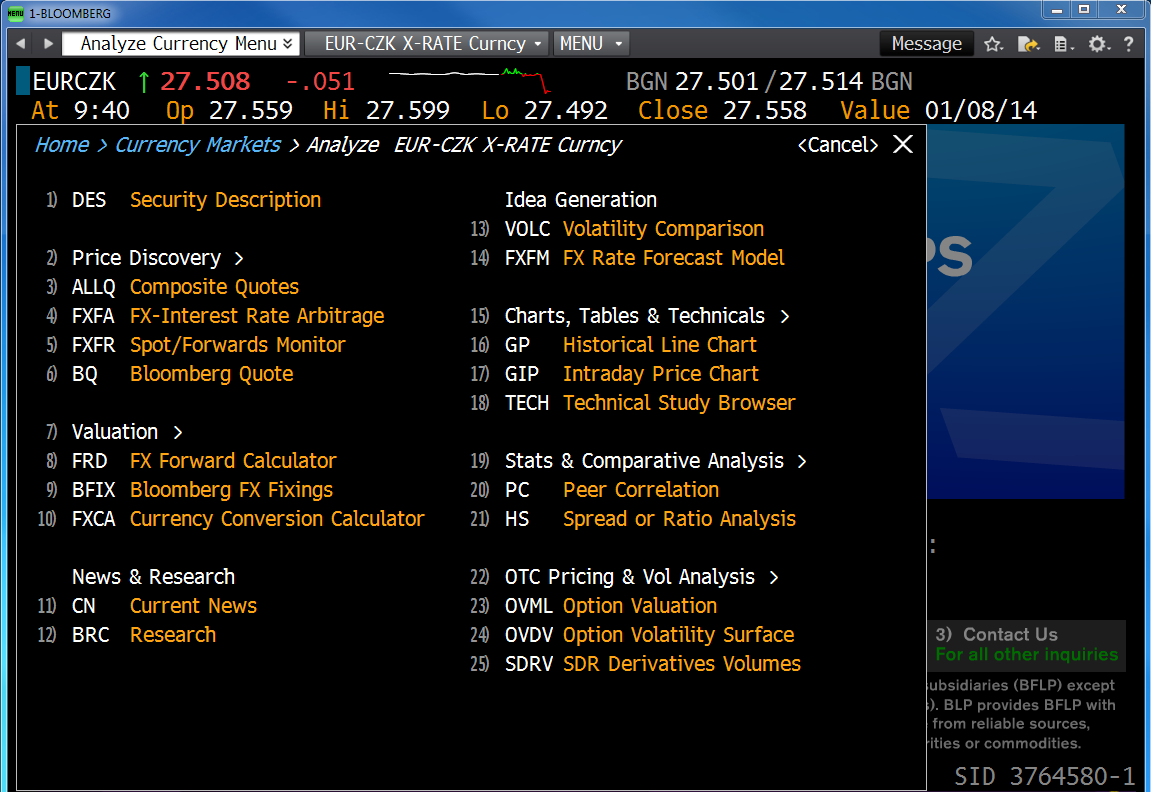Go to Home breadcrumb link
Image resolution: width=1151 pixels, height=792 pixels.
click(x=62, y=145)
